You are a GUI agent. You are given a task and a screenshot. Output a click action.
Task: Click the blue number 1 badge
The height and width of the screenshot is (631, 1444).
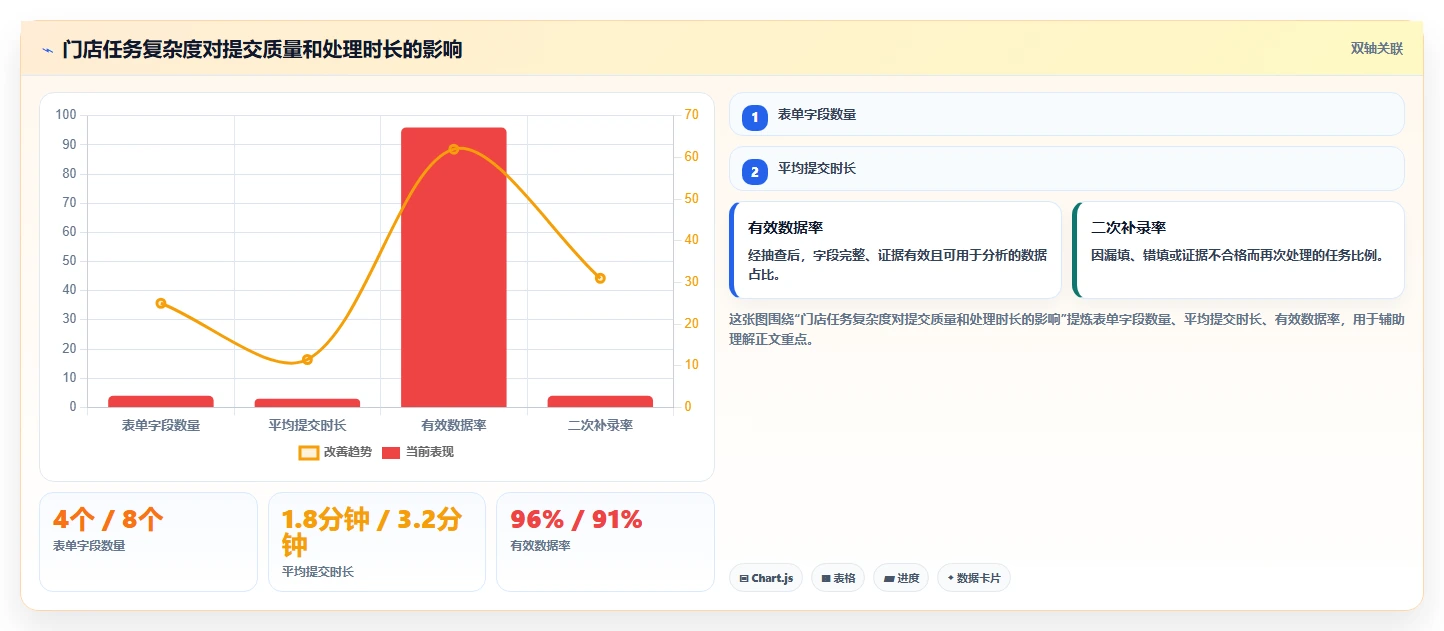tap(755, 117)
